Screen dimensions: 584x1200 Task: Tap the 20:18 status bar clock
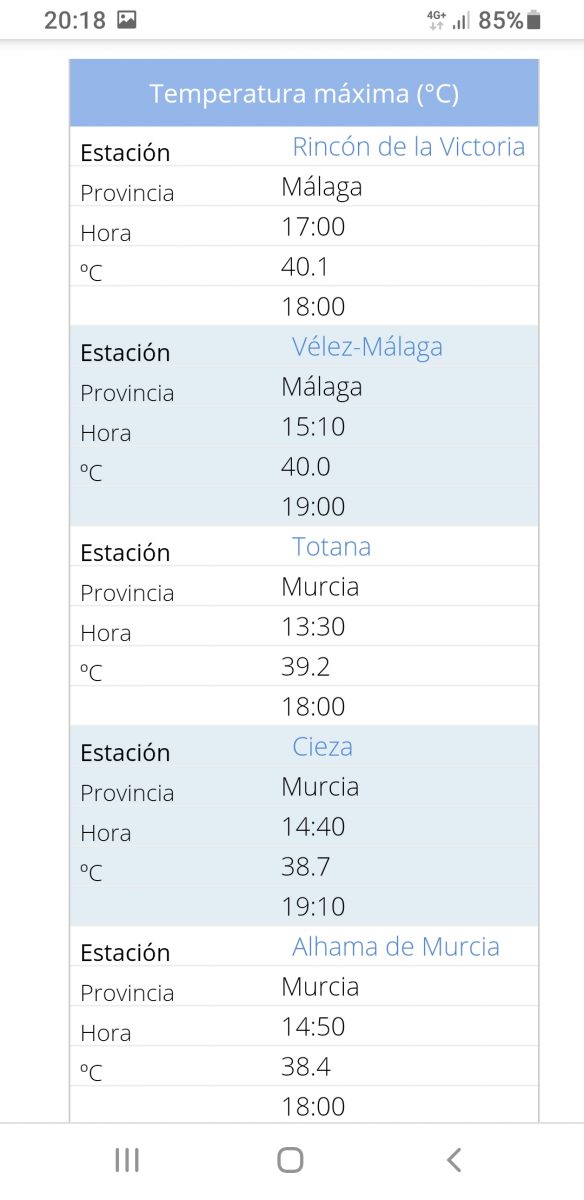(x=74, y=20)
